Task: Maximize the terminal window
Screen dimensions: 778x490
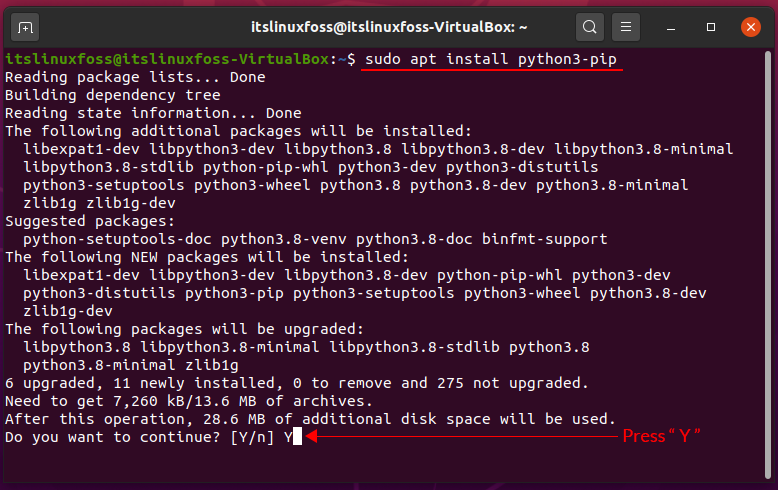Action: tap(711, 27)
